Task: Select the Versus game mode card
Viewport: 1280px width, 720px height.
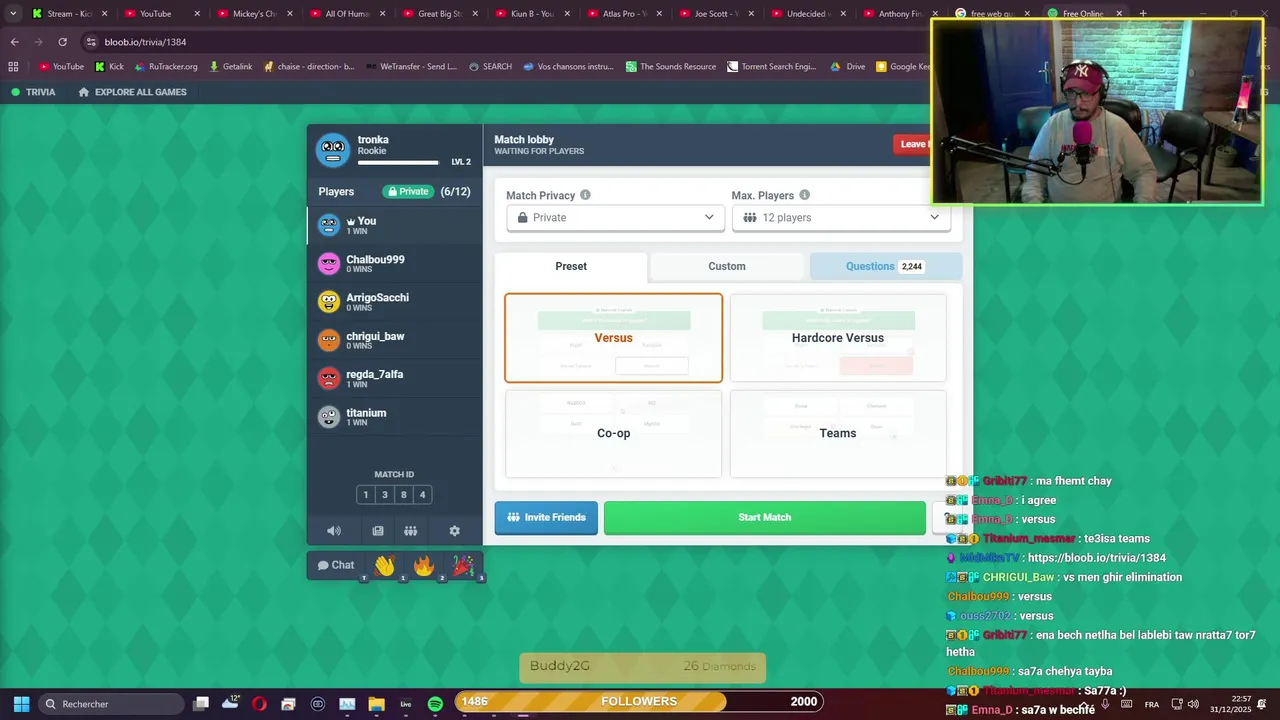Action: point(613,338)
